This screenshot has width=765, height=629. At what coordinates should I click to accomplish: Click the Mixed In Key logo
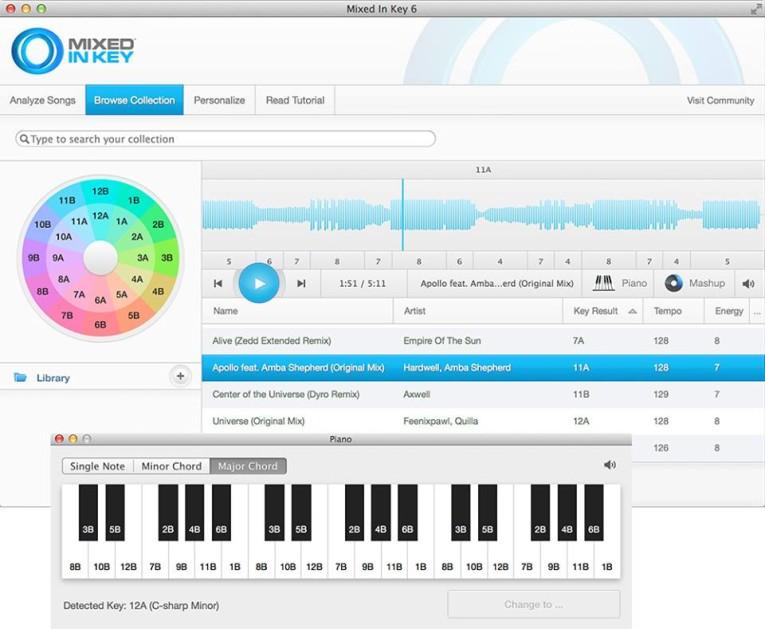click(74, 49)
